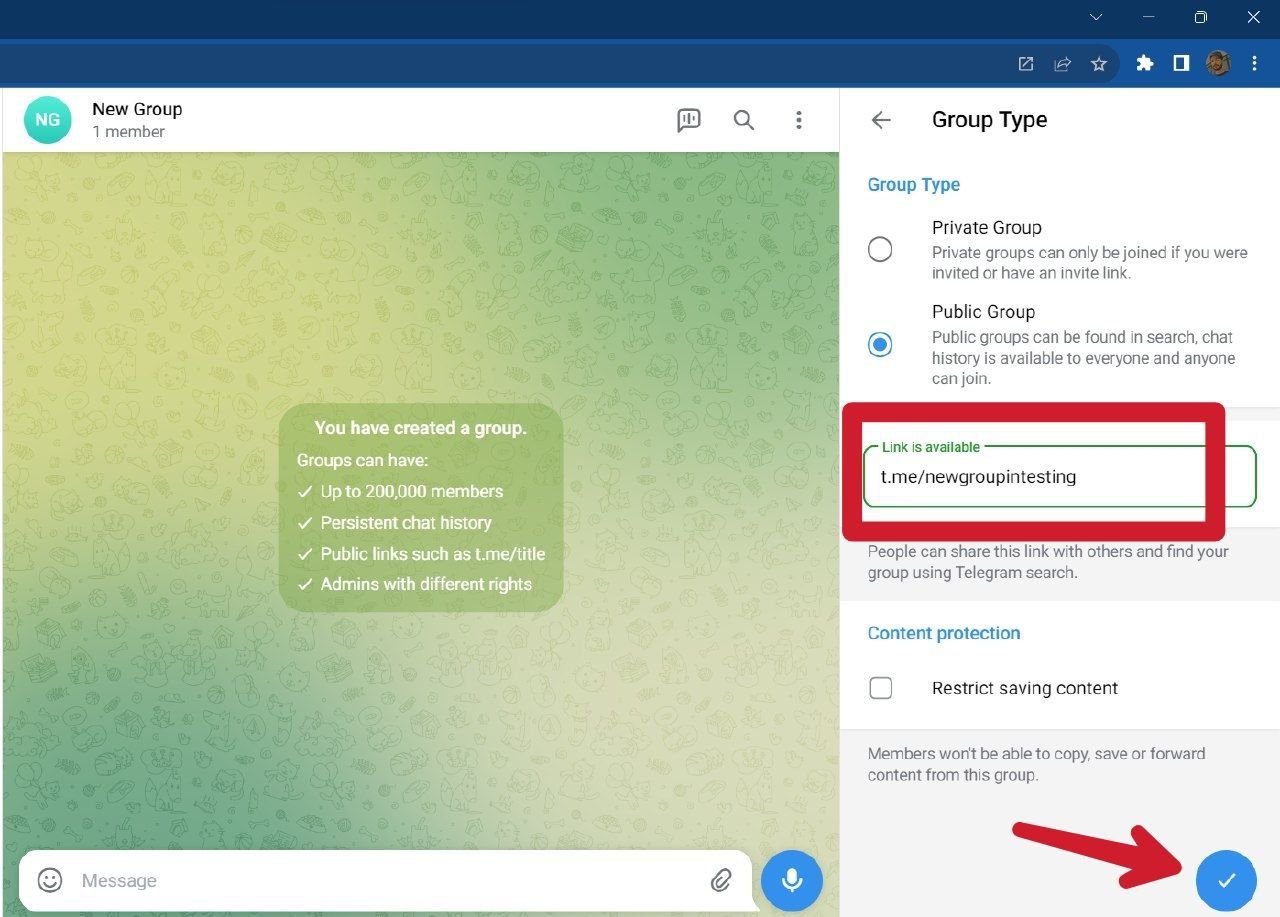Attach a file with paperclip icon
1280x917 pixels.
721,880
